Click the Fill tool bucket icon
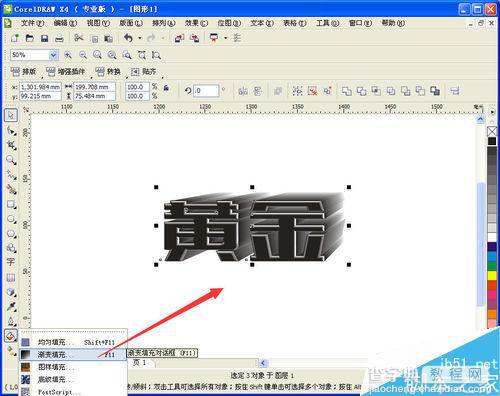 pos(11,336)
